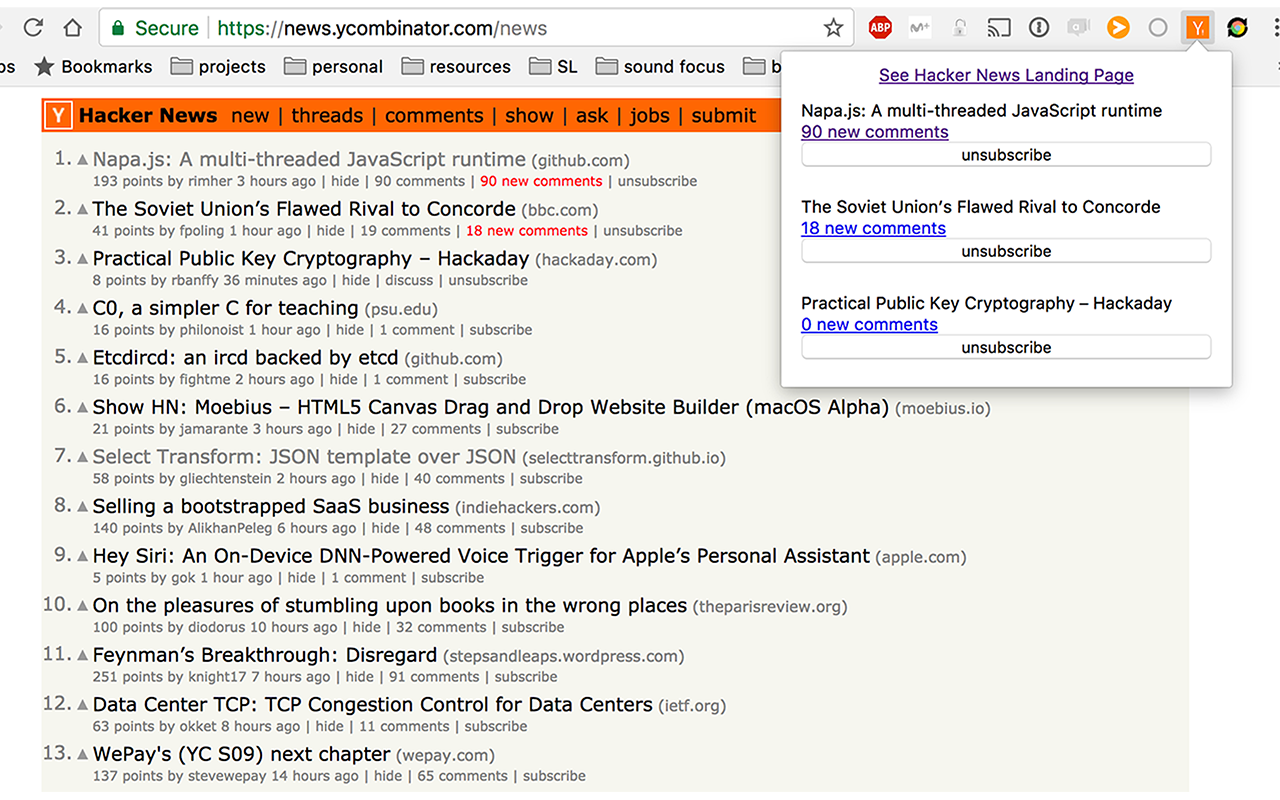Unsubscribe from Napa.js in the popup

click(1006, 155)
